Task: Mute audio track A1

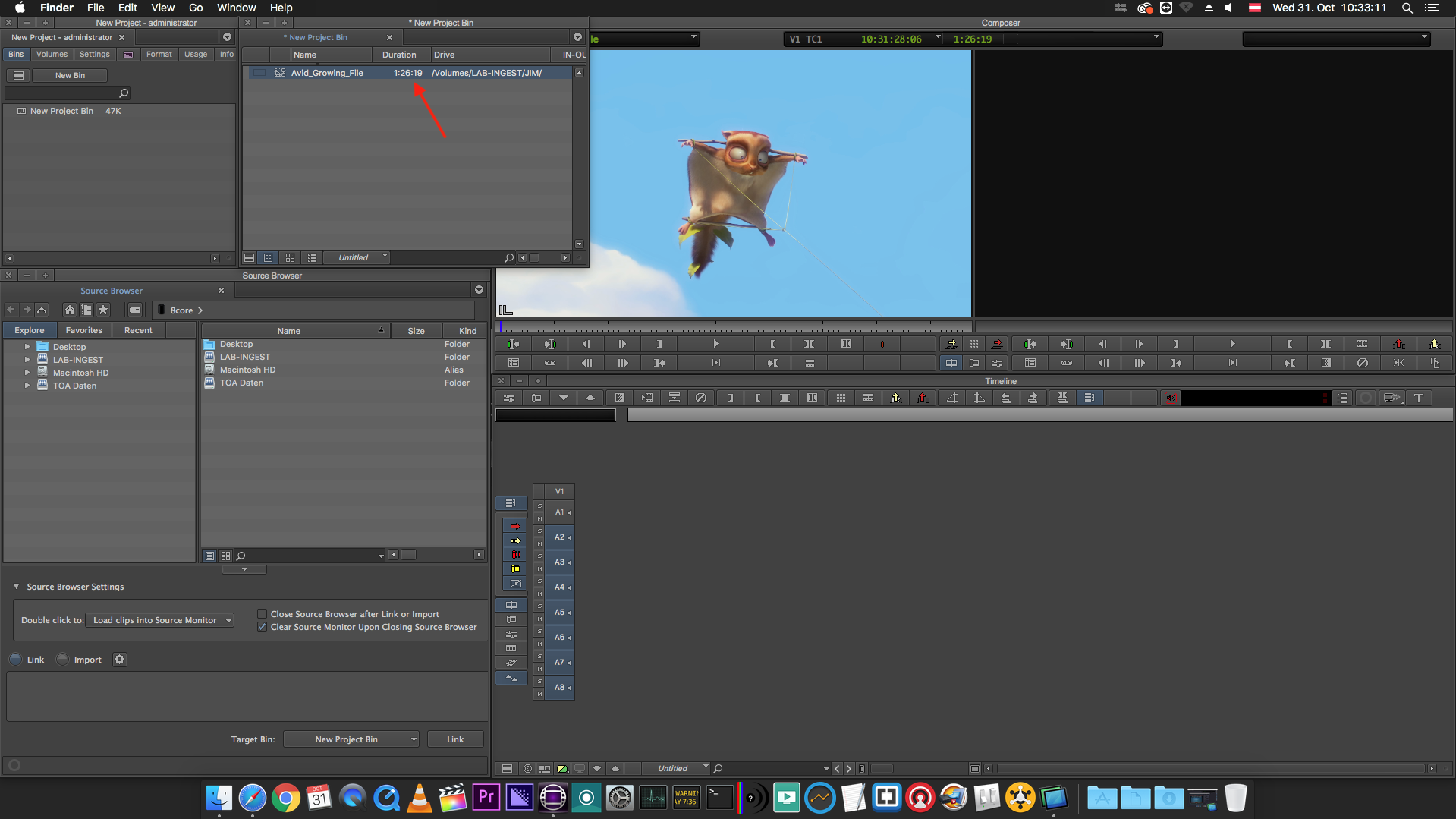Action: (539, 518)
